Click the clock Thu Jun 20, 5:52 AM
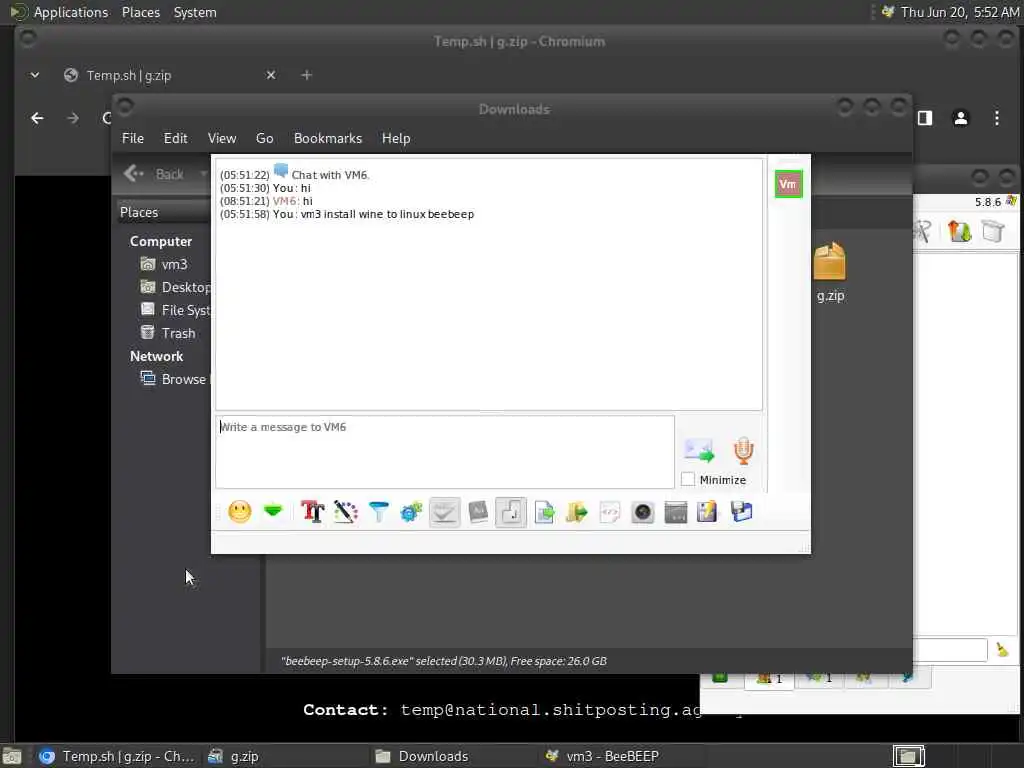 tap(959, 12)
